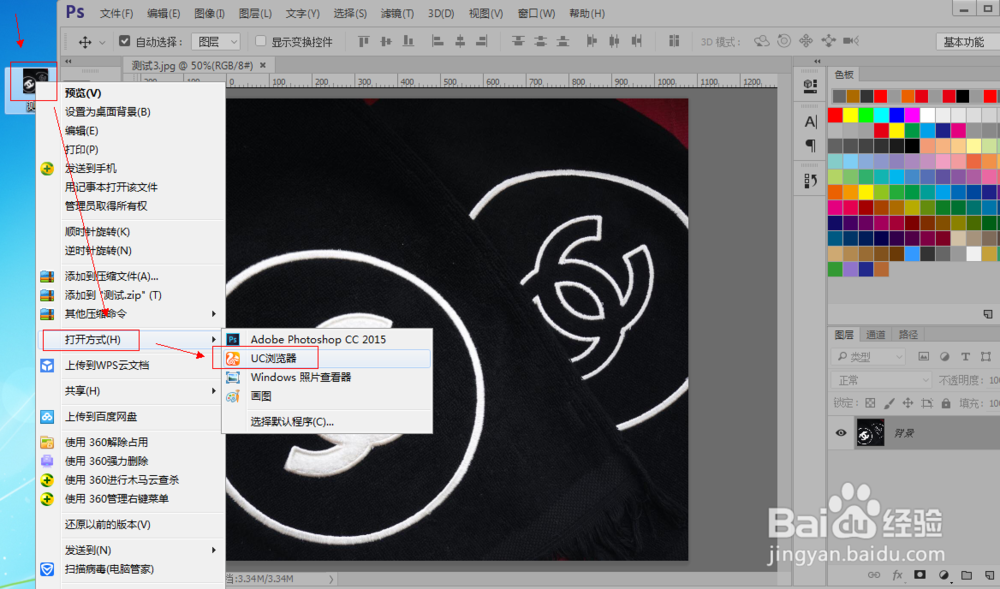Image resolution: width=1000 pixels, height=589 pixels.
Task: Open the Character panel icon
Action: 810,122
